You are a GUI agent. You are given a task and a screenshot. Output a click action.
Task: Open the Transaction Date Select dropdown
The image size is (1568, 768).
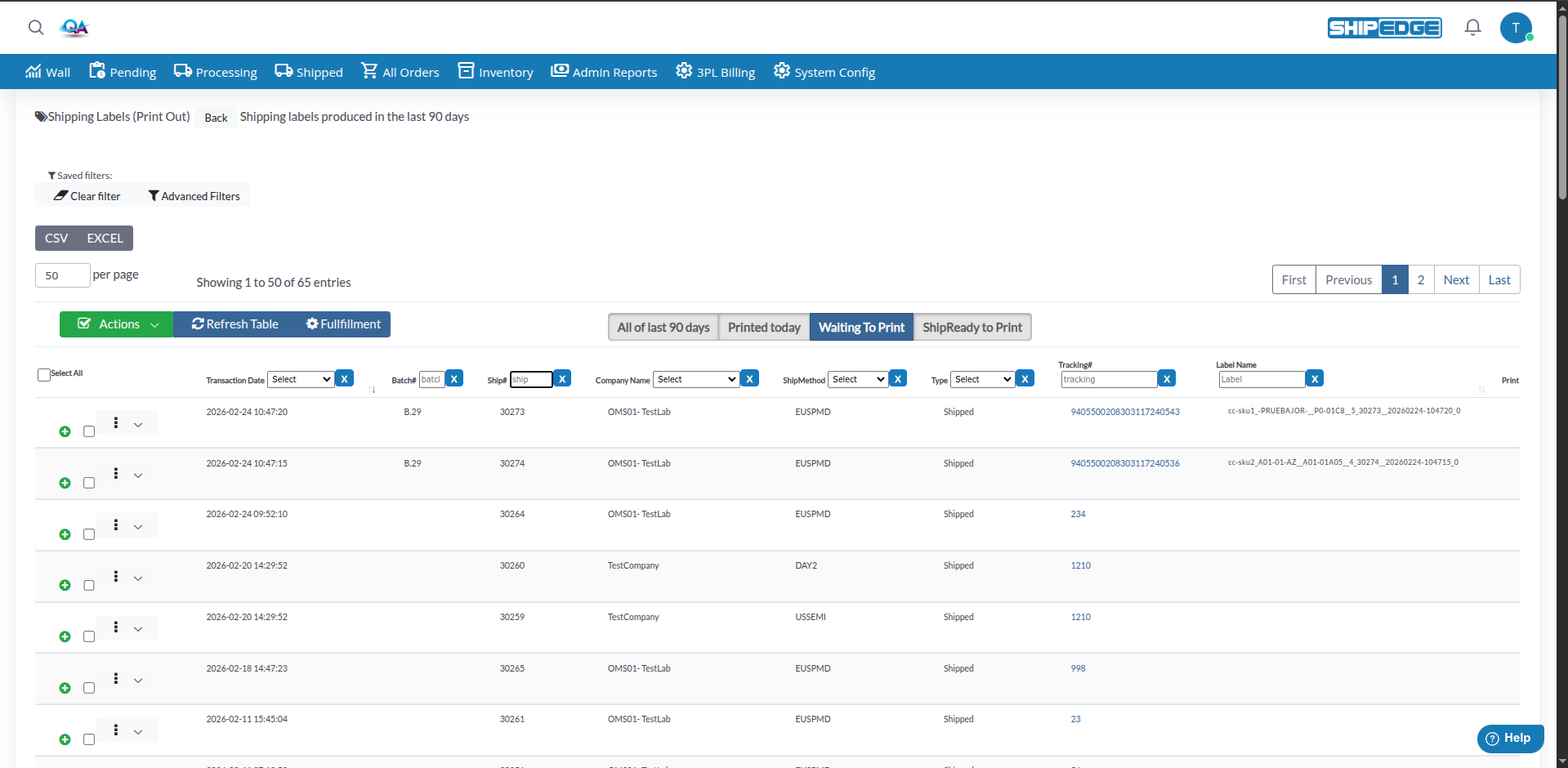[301, 379]
